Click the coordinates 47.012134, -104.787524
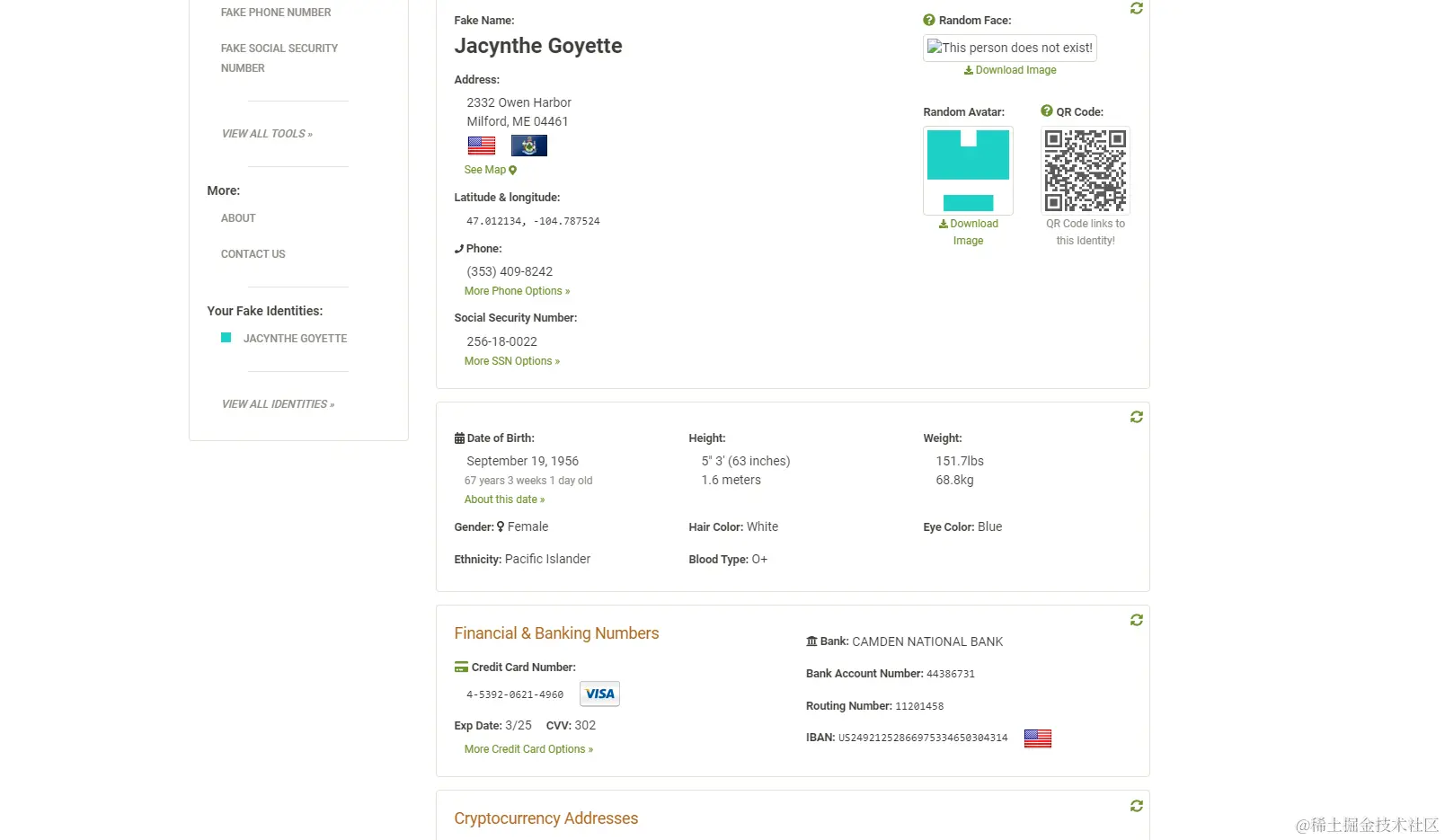1445x840 pixels. pos(533,221)
